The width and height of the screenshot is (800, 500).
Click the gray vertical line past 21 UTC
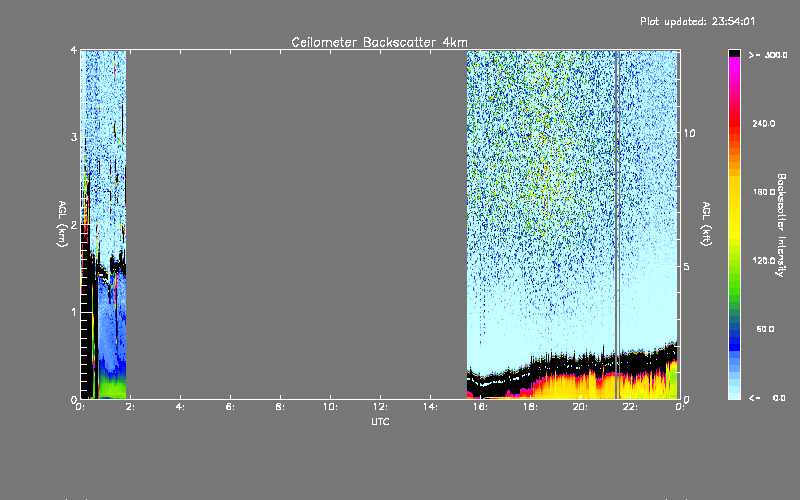pos(617,224)
